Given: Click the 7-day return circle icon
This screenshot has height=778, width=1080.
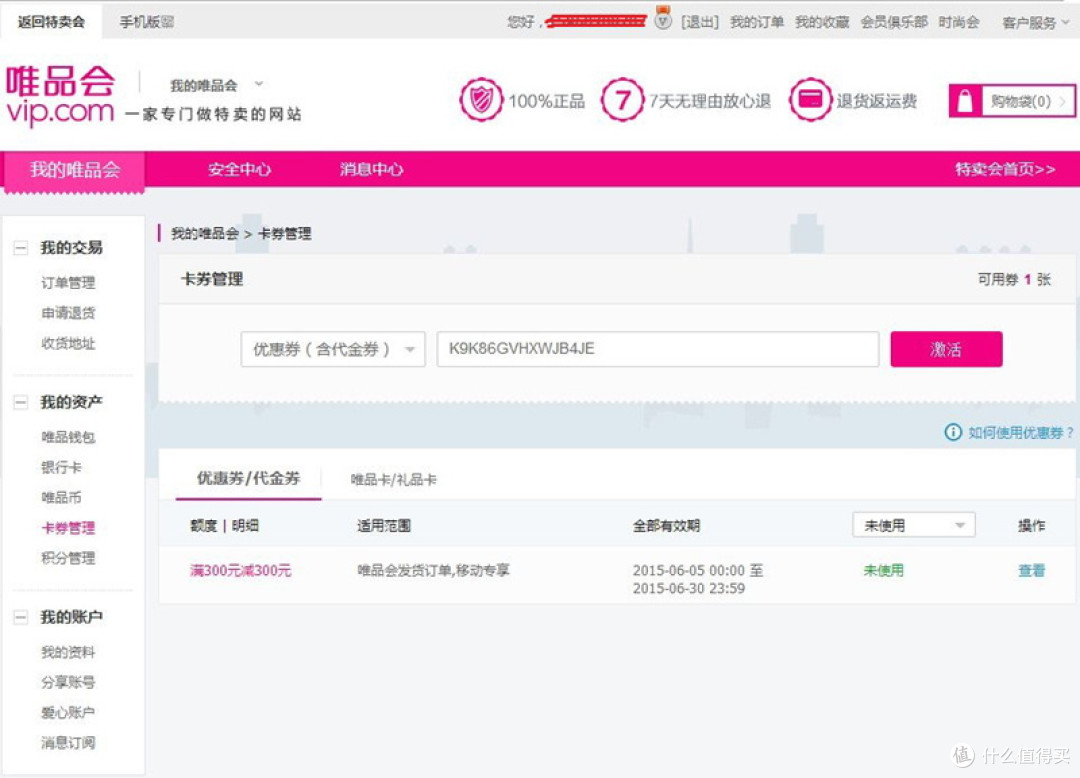Looking at the screenshot, I should (622, 100).
